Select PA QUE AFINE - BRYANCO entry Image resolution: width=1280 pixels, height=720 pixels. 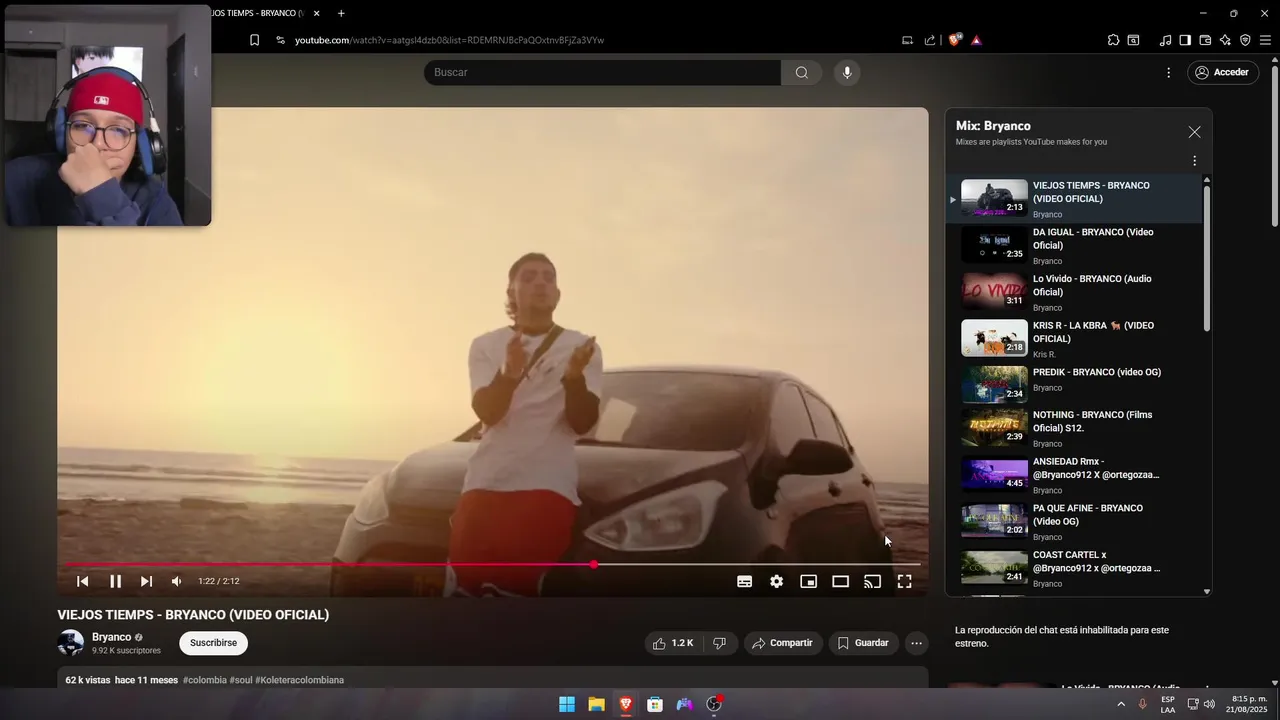(1073, 522)
